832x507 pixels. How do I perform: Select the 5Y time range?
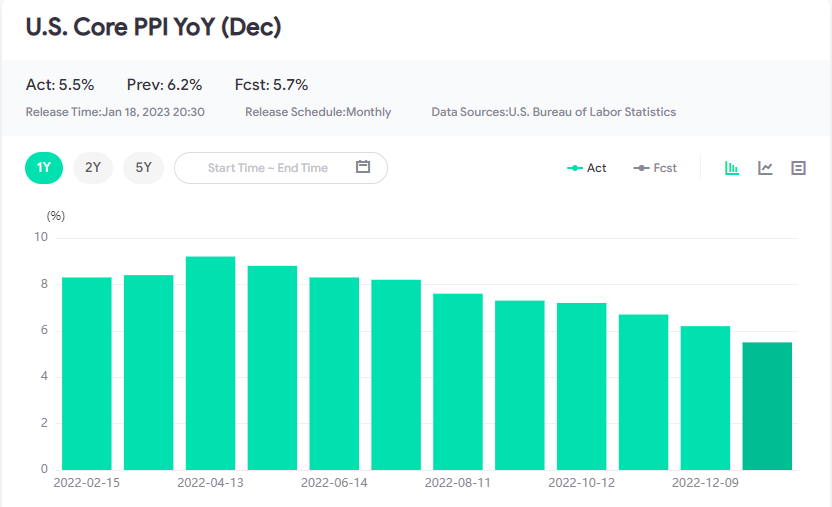(x=143, y=167)
